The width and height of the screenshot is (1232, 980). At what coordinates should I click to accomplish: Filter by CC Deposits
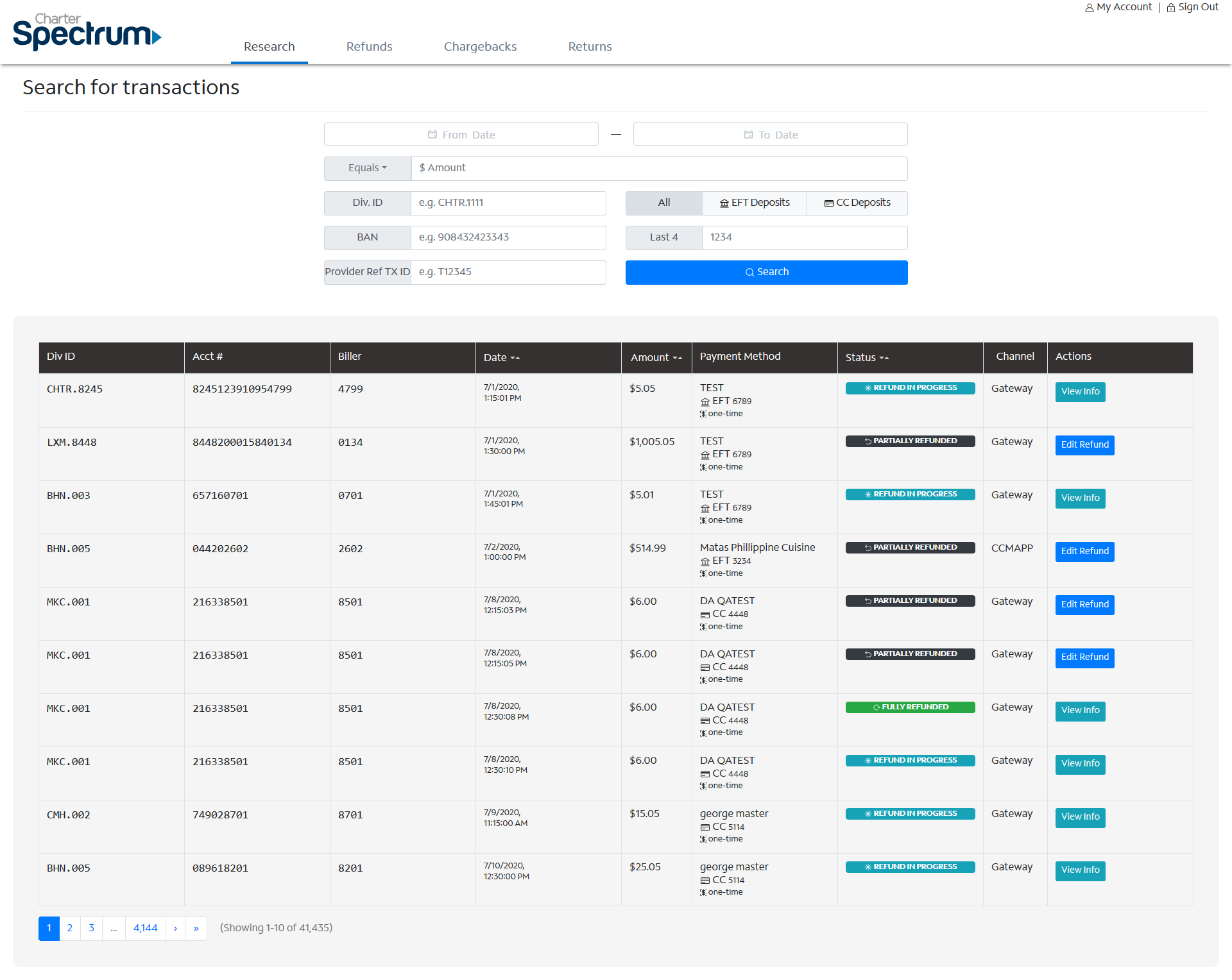(x=857, y=203)
